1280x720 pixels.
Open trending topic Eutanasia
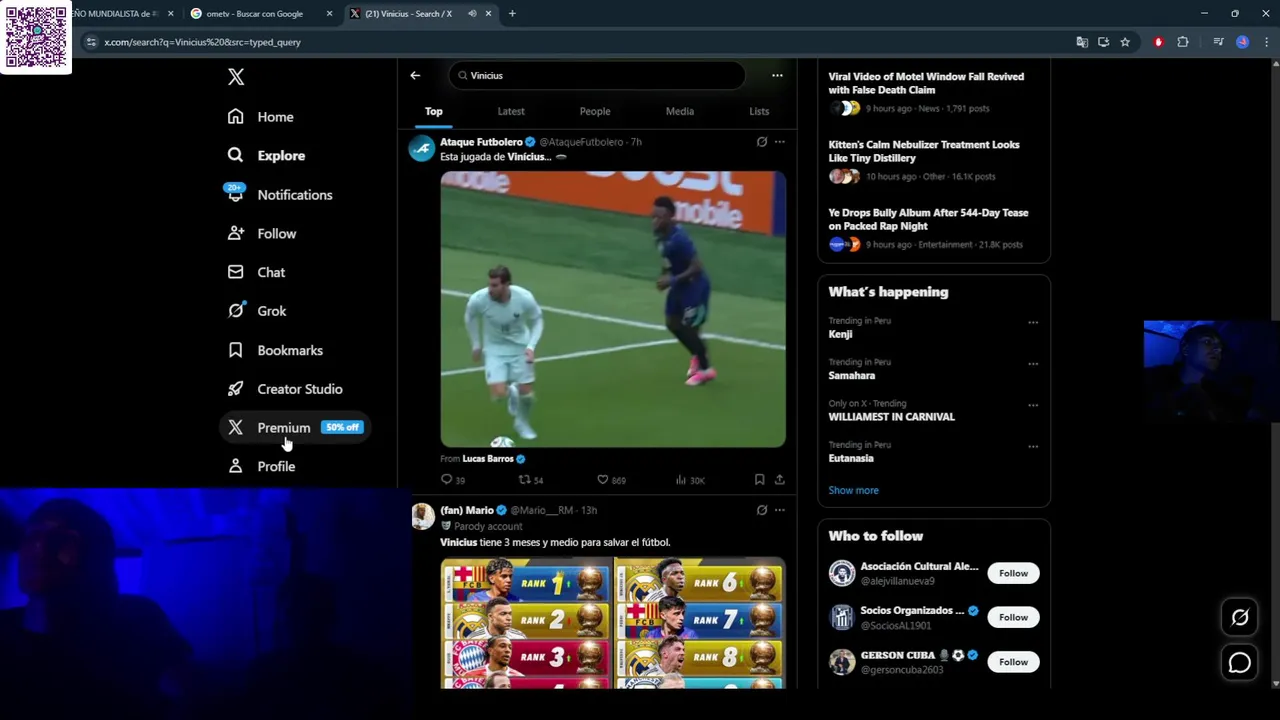(851, 458)
